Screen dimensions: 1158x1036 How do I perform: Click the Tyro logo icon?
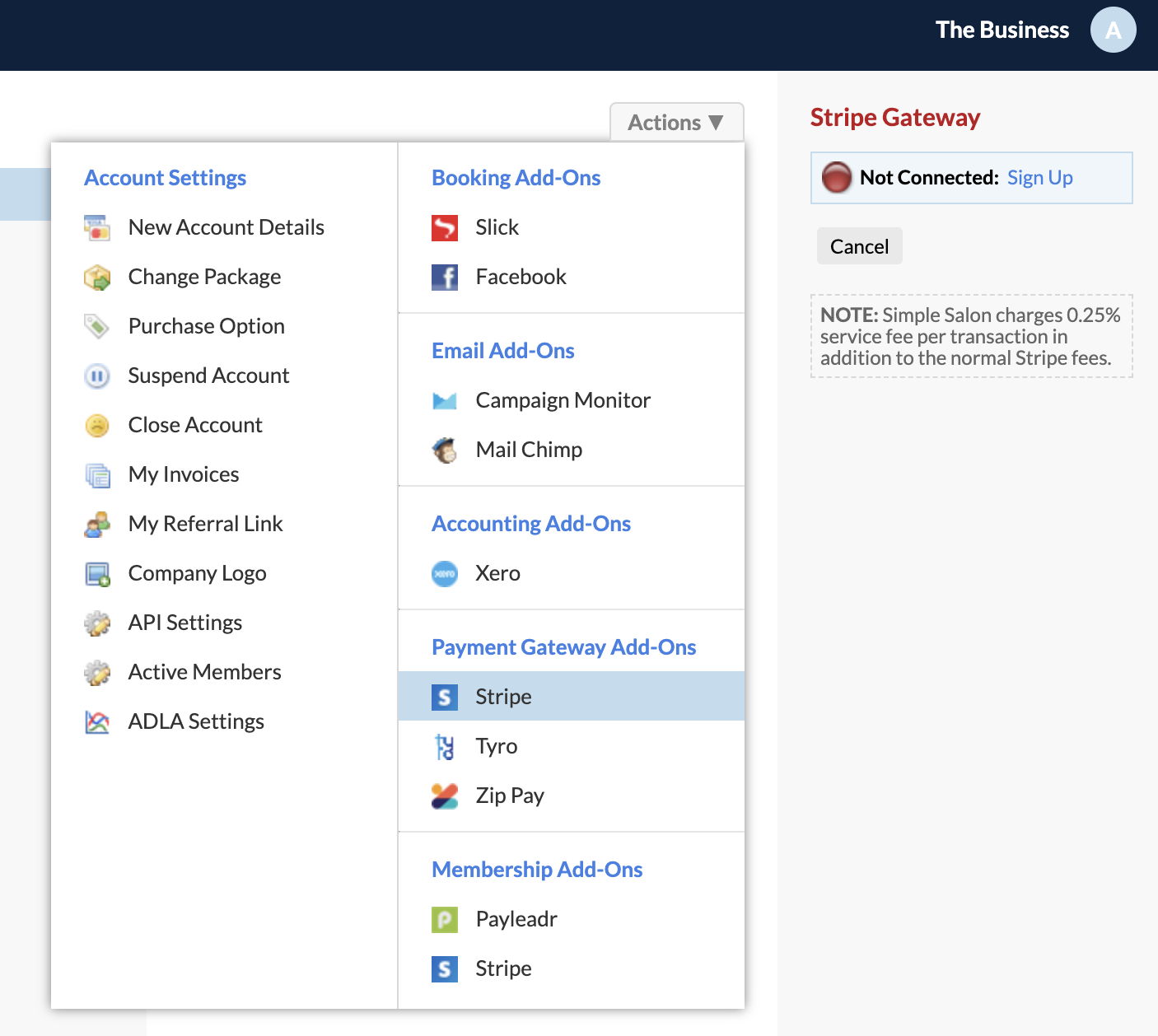(x=445, y=746)
